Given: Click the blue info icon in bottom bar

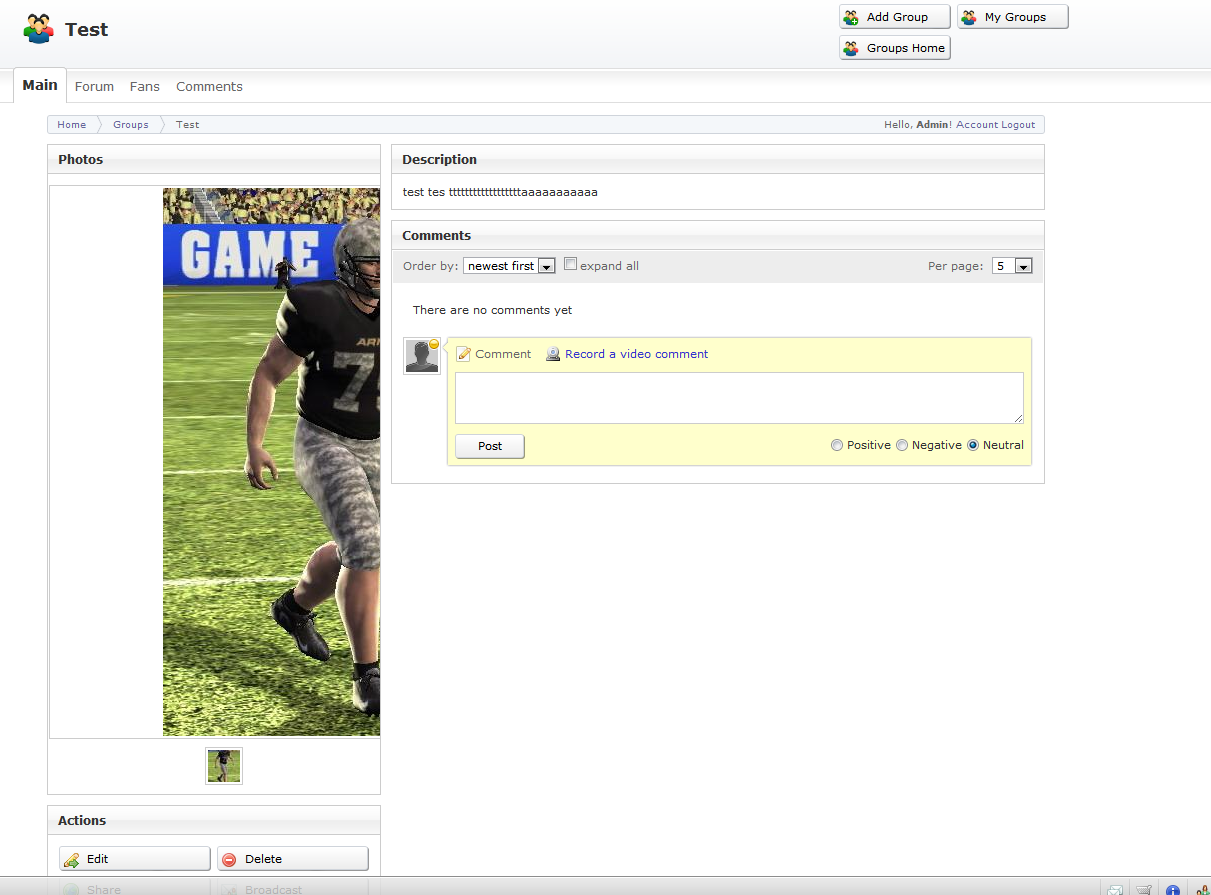Looking at the screenshot, I should click(x=1173, y=889).
